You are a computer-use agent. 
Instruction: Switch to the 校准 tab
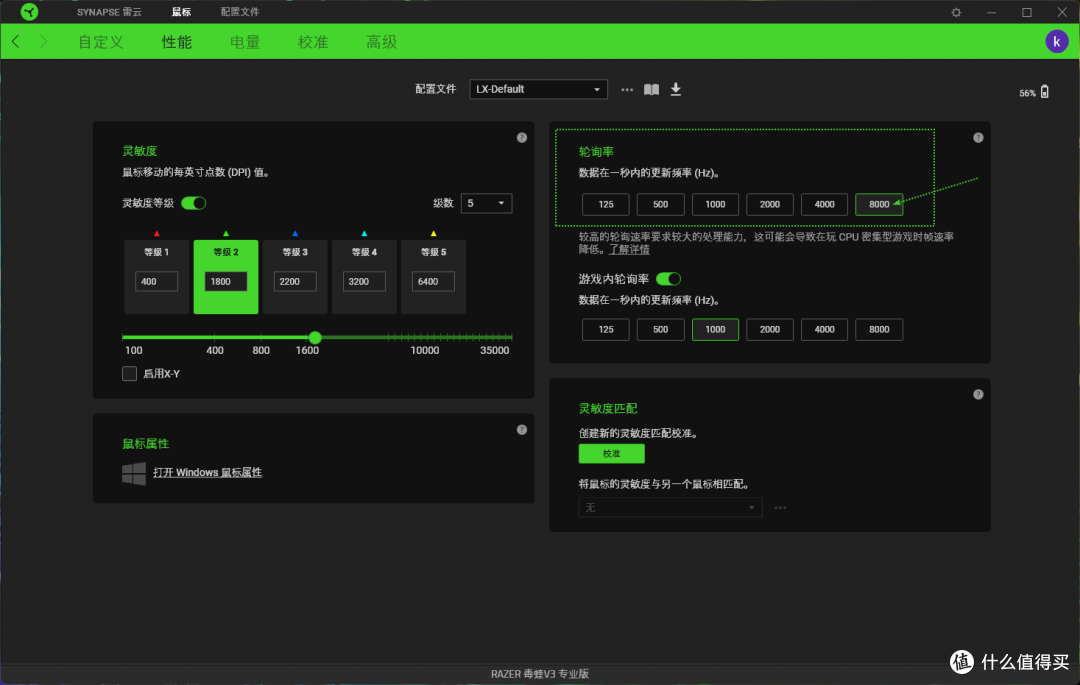tap(313, 42)
